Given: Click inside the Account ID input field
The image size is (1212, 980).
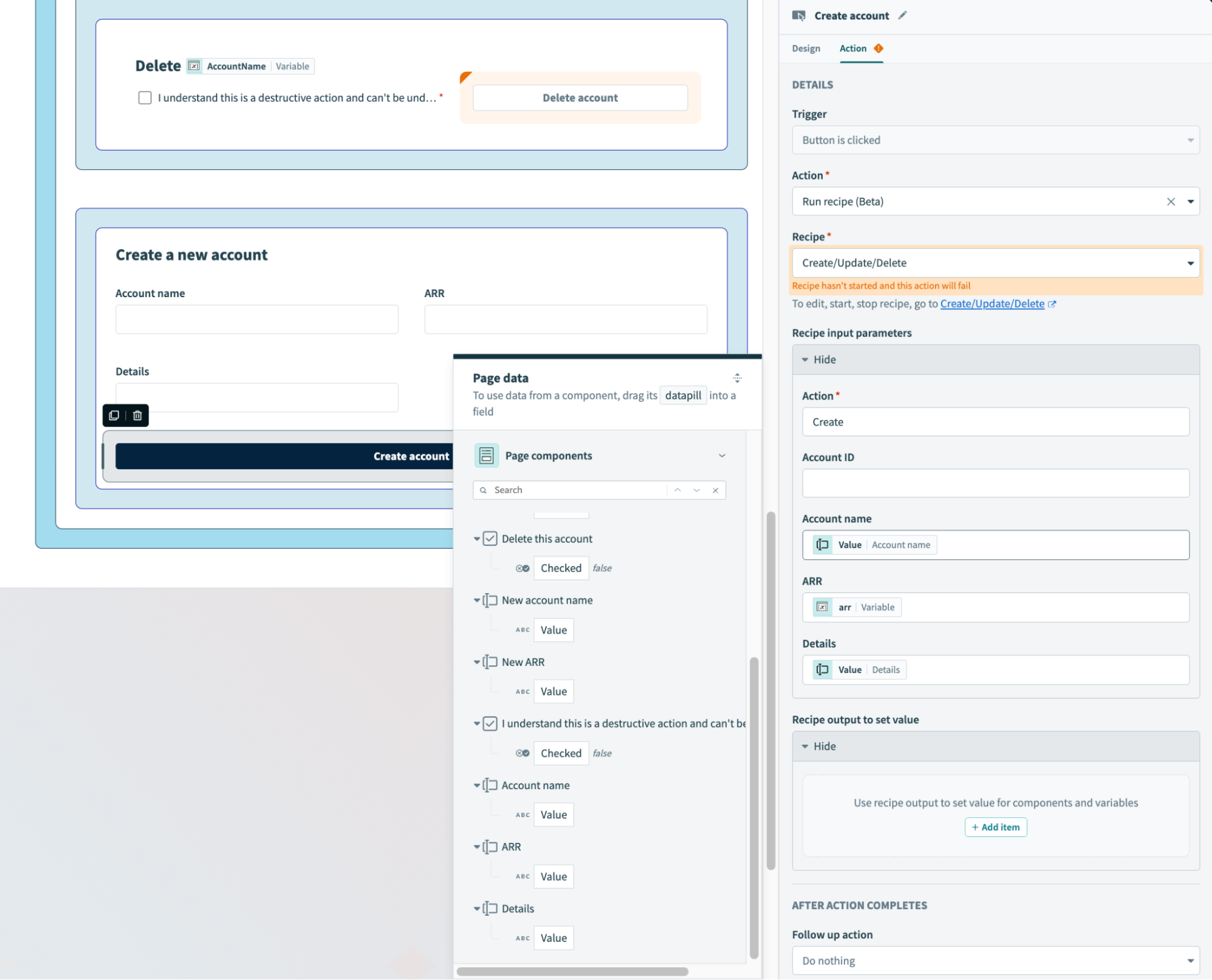Looking at the screenshot, I should [x=996, y=483].
